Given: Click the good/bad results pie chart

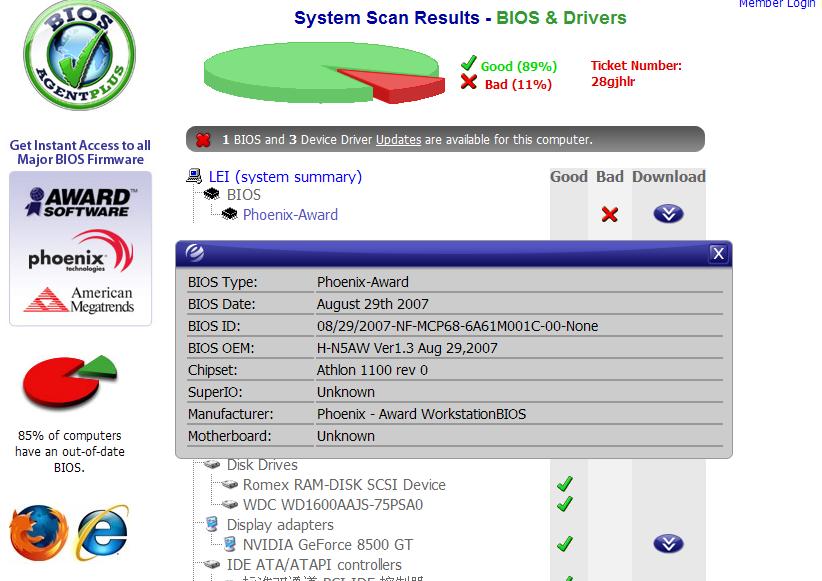Looking at the screenshot, I should pos(324,73).
